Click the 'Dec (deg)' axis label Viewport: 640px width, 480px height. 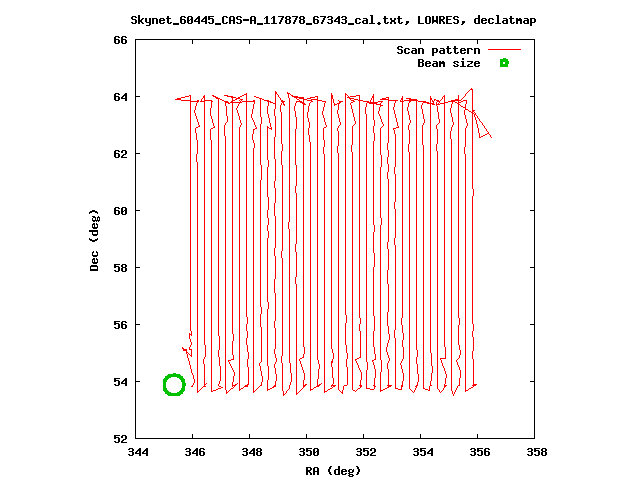point(94,240)
